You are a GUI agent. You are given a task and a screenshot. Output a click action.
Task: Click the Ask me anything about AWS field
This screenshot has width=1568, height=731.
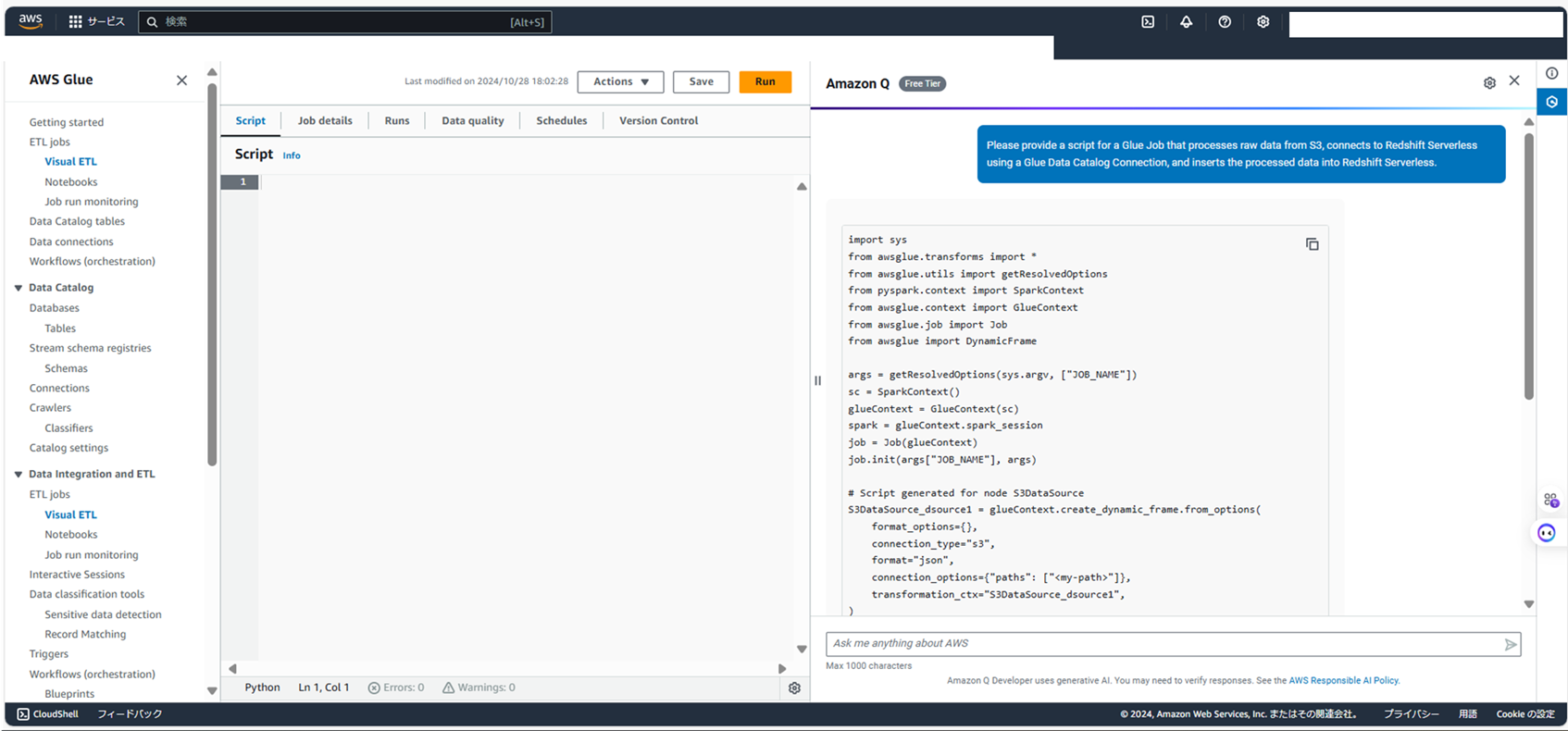tap(1173, 644)
